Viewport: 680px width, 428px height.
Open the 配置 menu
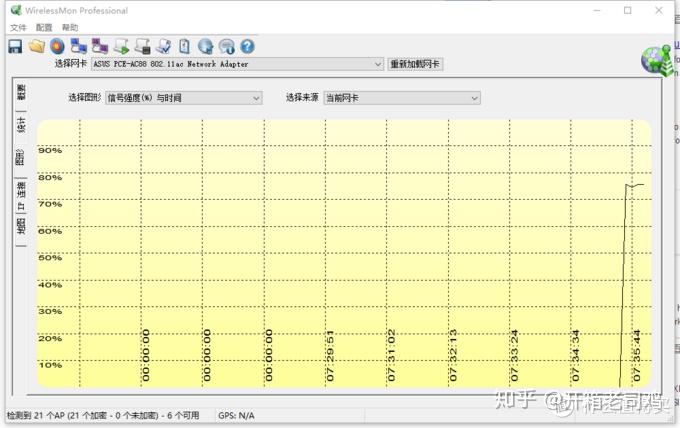(44, 28)
